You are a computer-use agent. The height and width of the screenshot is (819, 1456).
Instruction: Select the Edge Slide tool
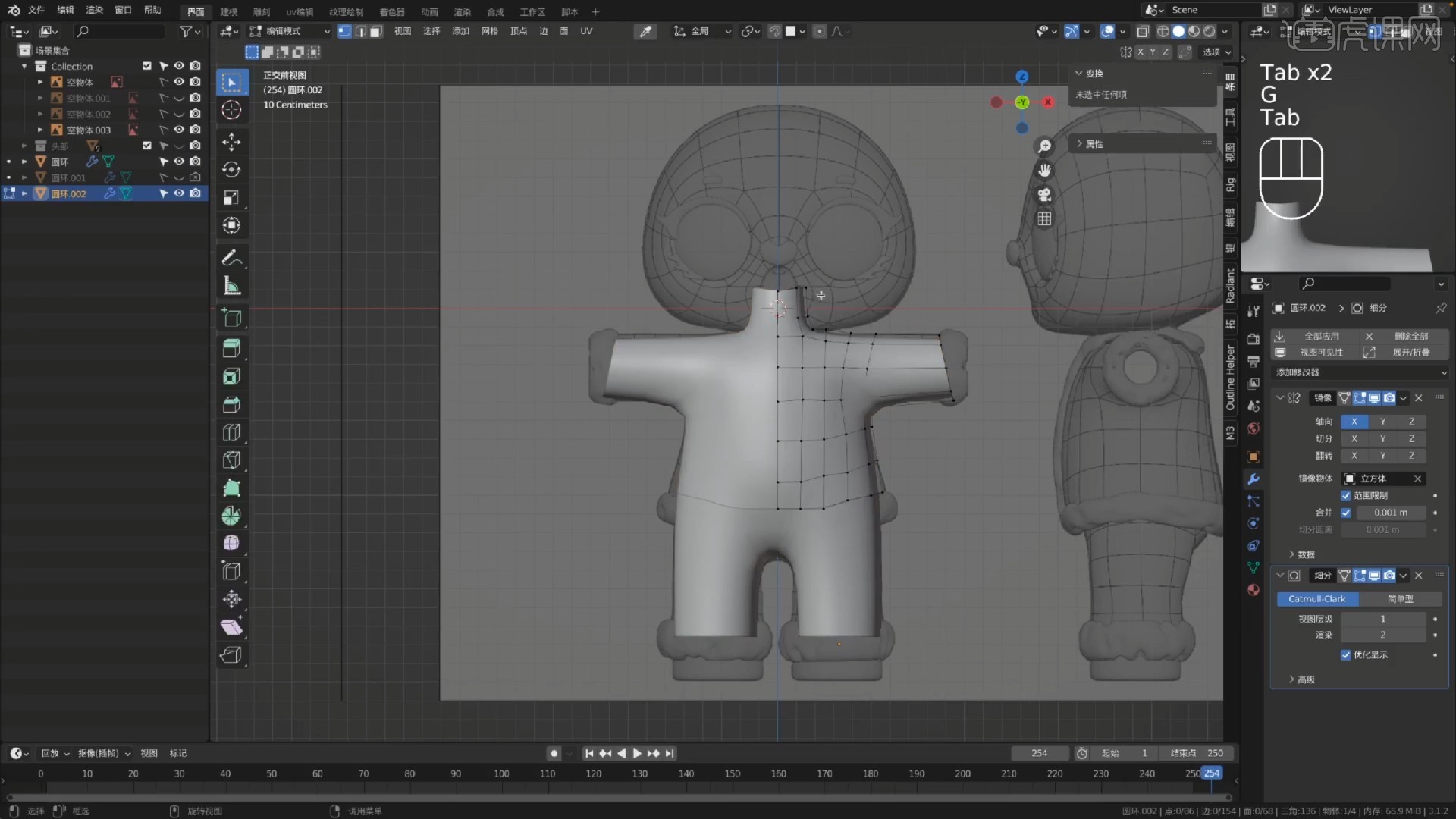[231, 571]
